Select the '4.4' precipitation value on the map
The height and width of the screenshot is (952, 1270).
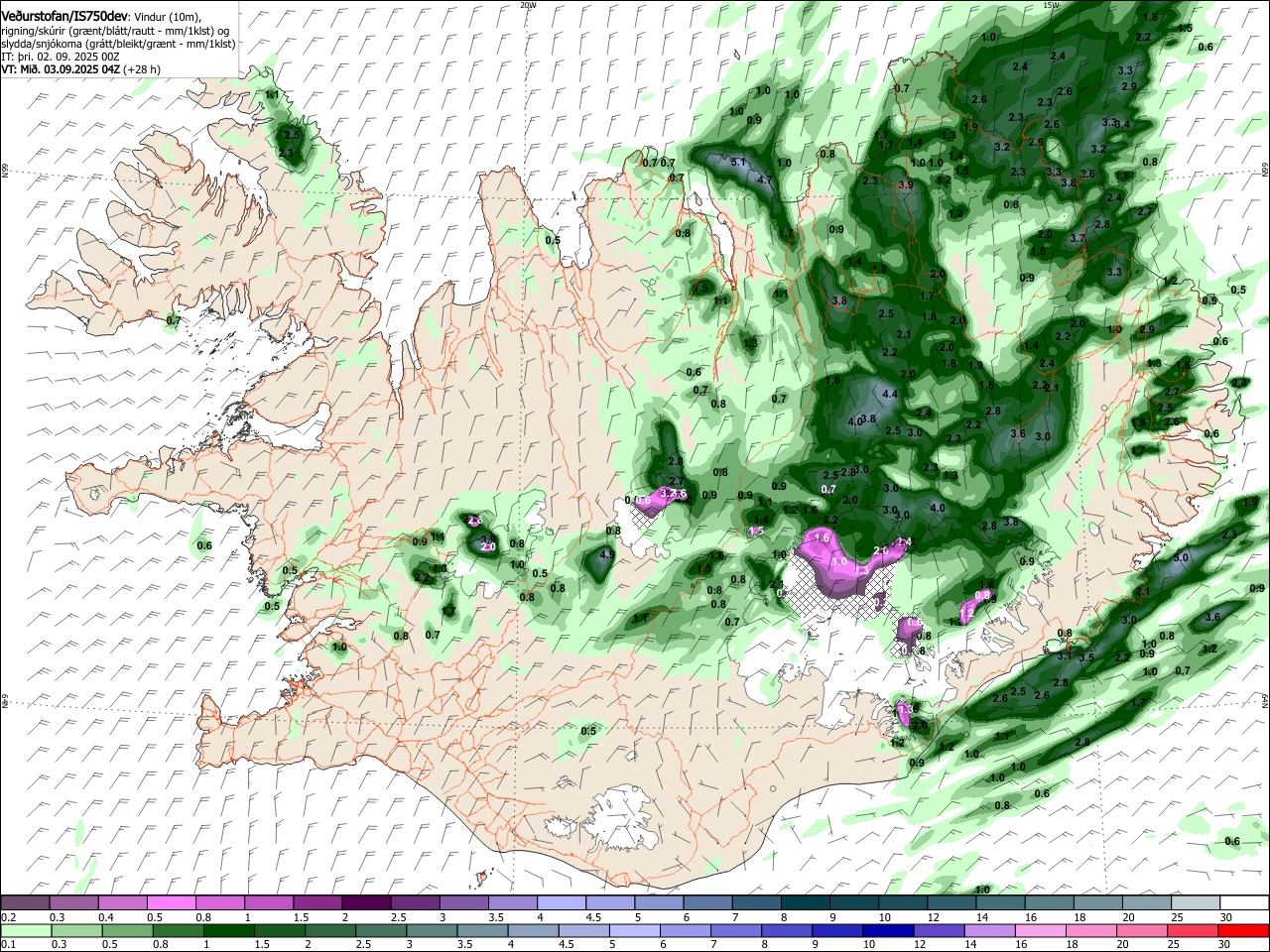(890, 394)
